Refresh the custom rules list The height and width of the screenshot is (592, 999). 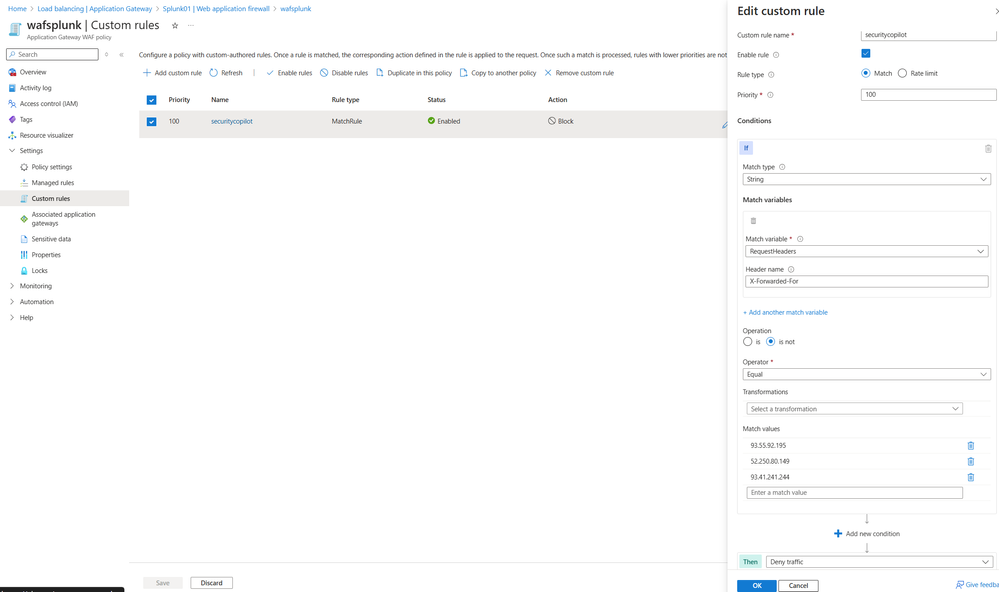pos(226,73)
